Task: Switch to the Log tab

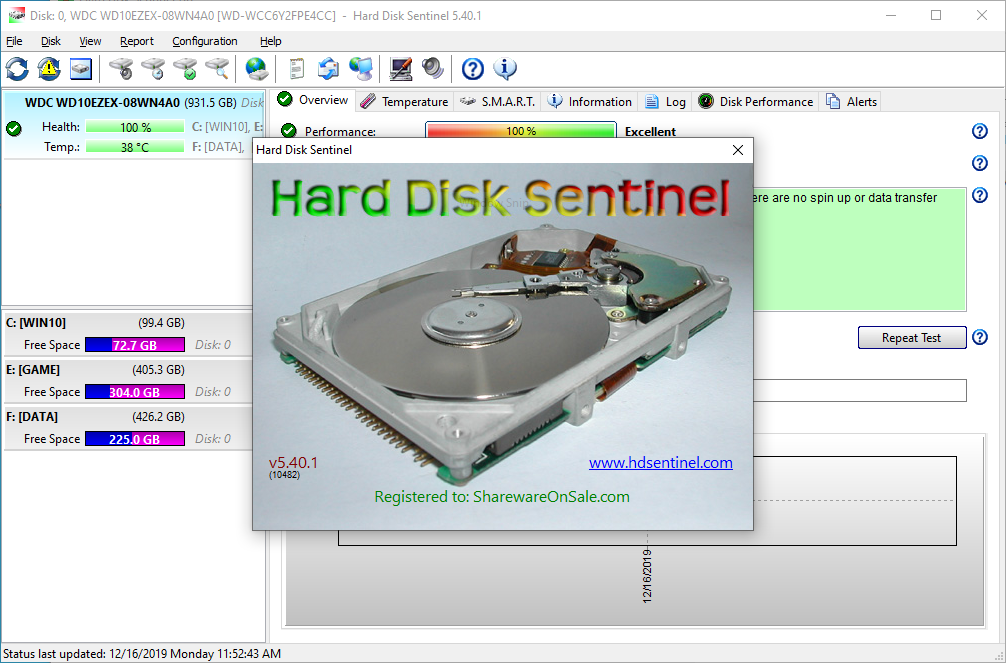Action: pyautogui.click(x=665, y=101)
